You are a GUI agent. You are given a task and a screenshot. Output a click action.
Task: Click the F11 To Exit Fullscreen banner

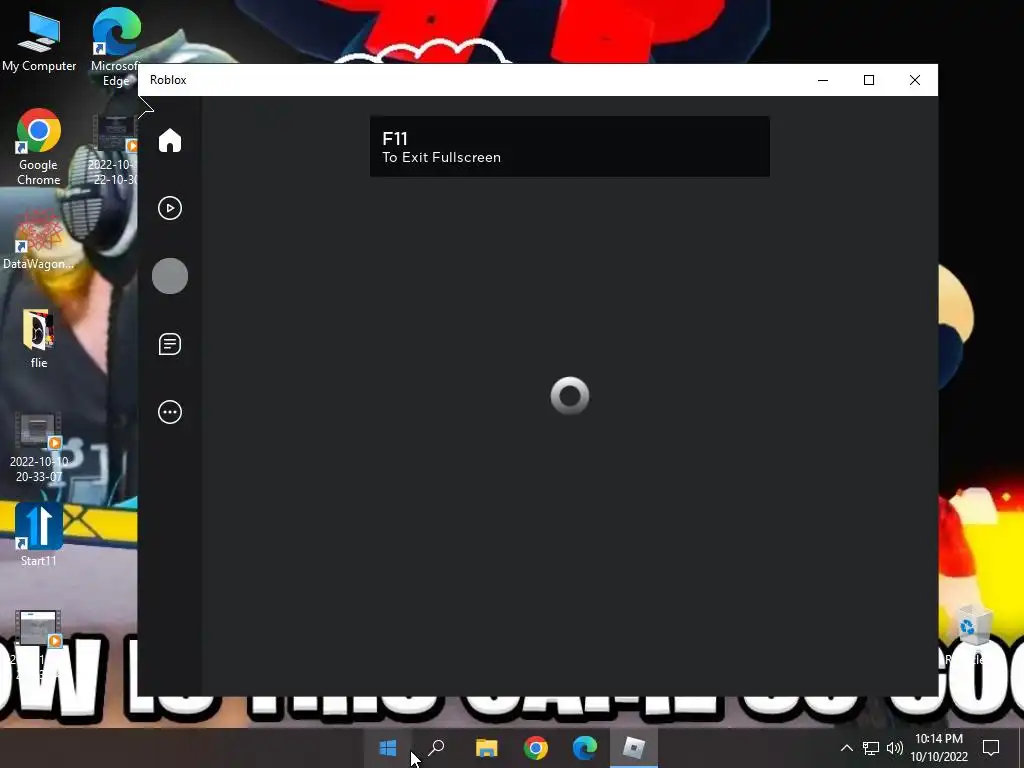pos(569,146)
